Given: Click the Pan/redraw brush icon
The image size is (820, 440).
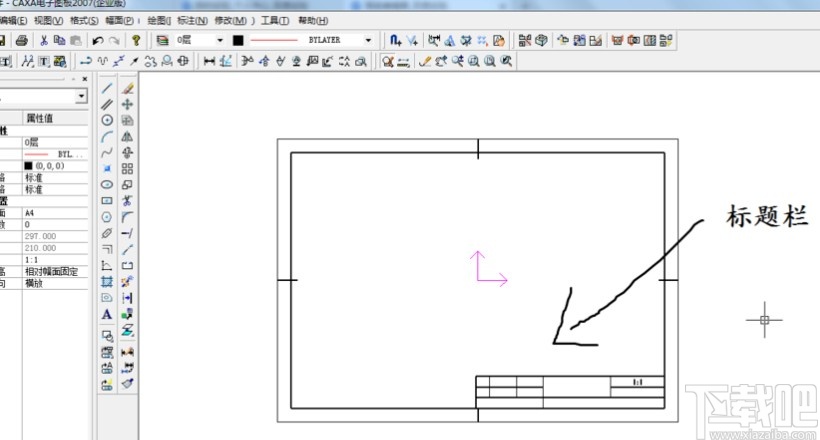Looking at the screenshot, I should 425,61.
